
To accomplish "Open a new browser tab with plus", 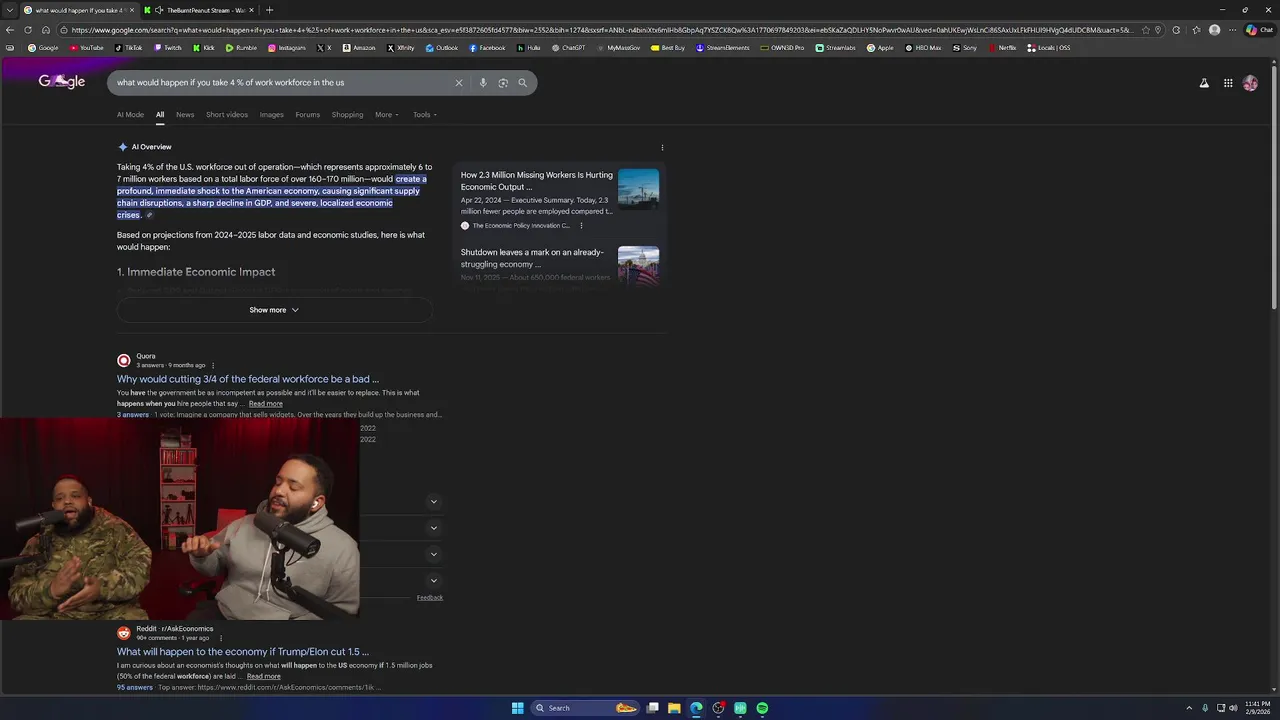I will click(x=269, y=10).
